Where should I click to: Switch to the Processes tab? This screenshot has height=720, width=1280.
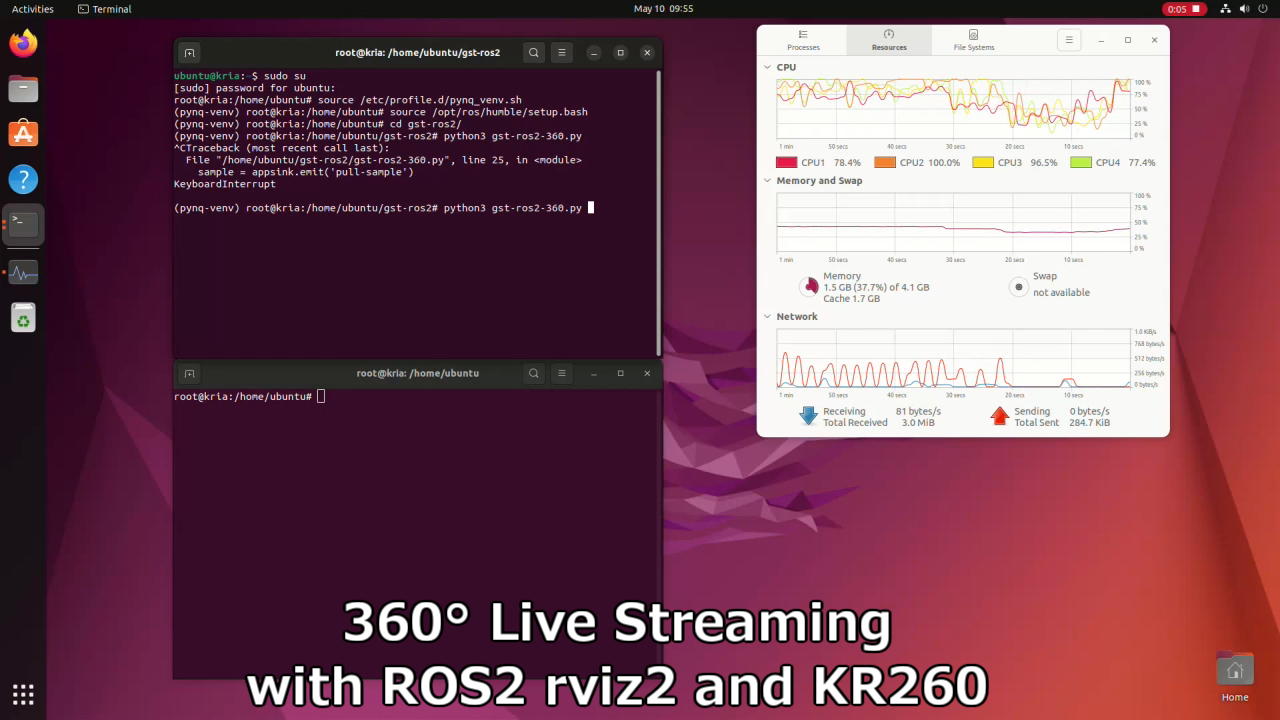803,40
